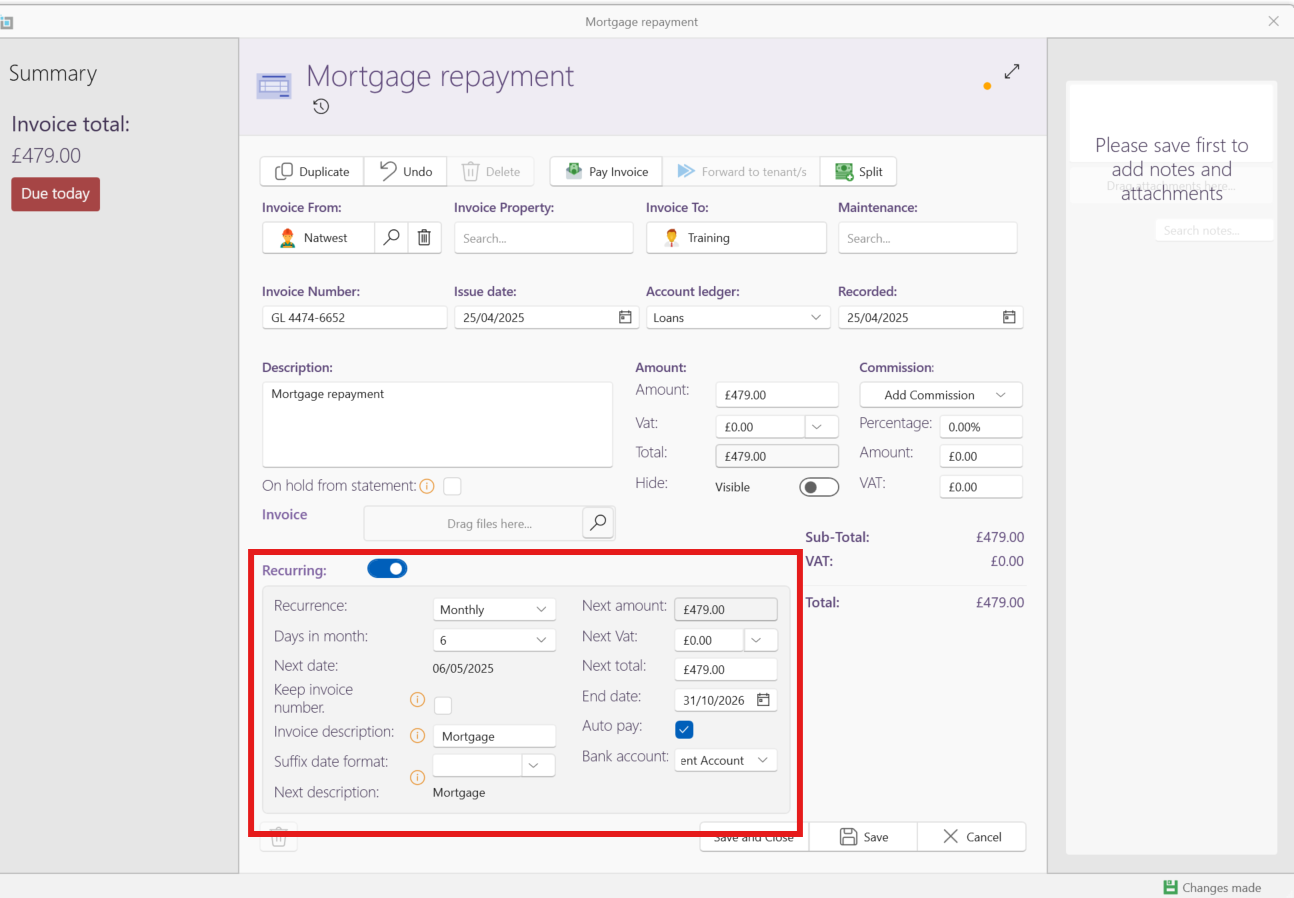Screen dimensions: 1294x898
Task: Click the Summary Invoice total £479.00
Action: tap(46, 156)
